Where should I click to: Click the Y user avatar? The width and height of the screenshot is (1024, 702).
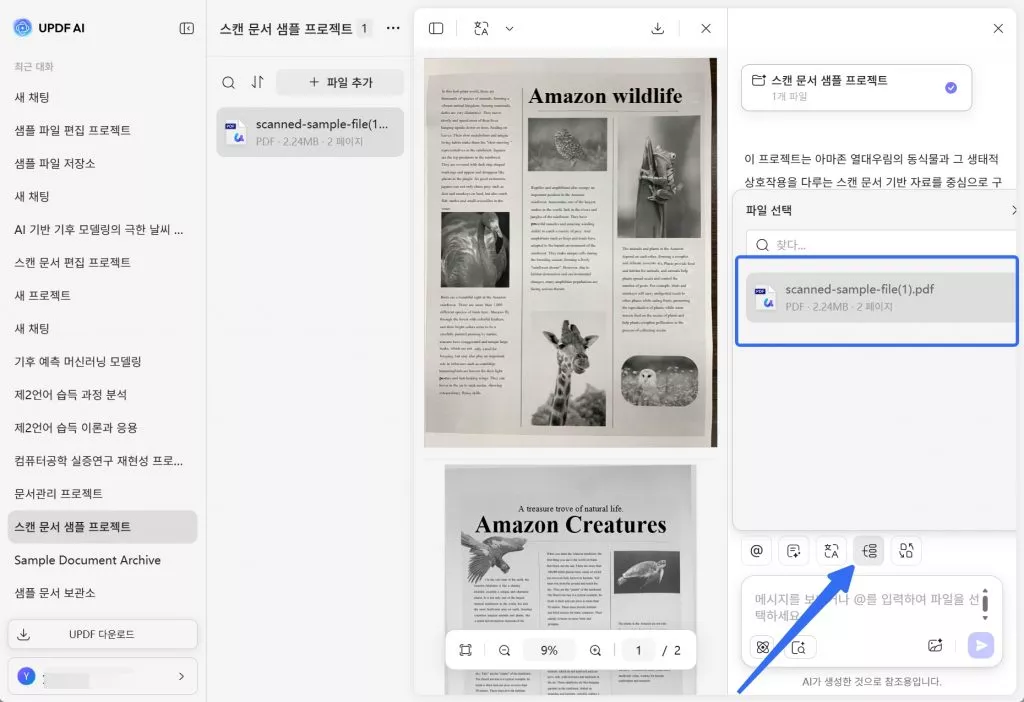point(26,676)
